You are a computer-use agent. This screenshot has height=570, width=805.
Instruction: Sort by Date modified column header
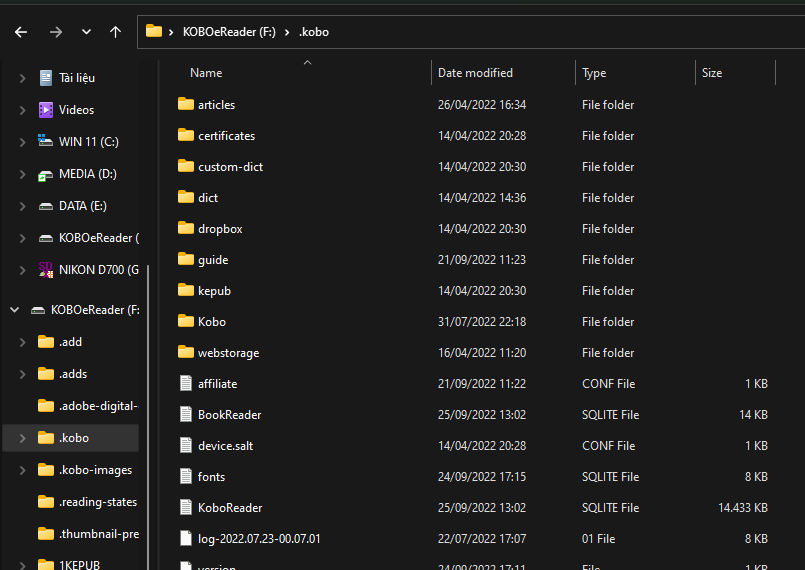point(475,73)
